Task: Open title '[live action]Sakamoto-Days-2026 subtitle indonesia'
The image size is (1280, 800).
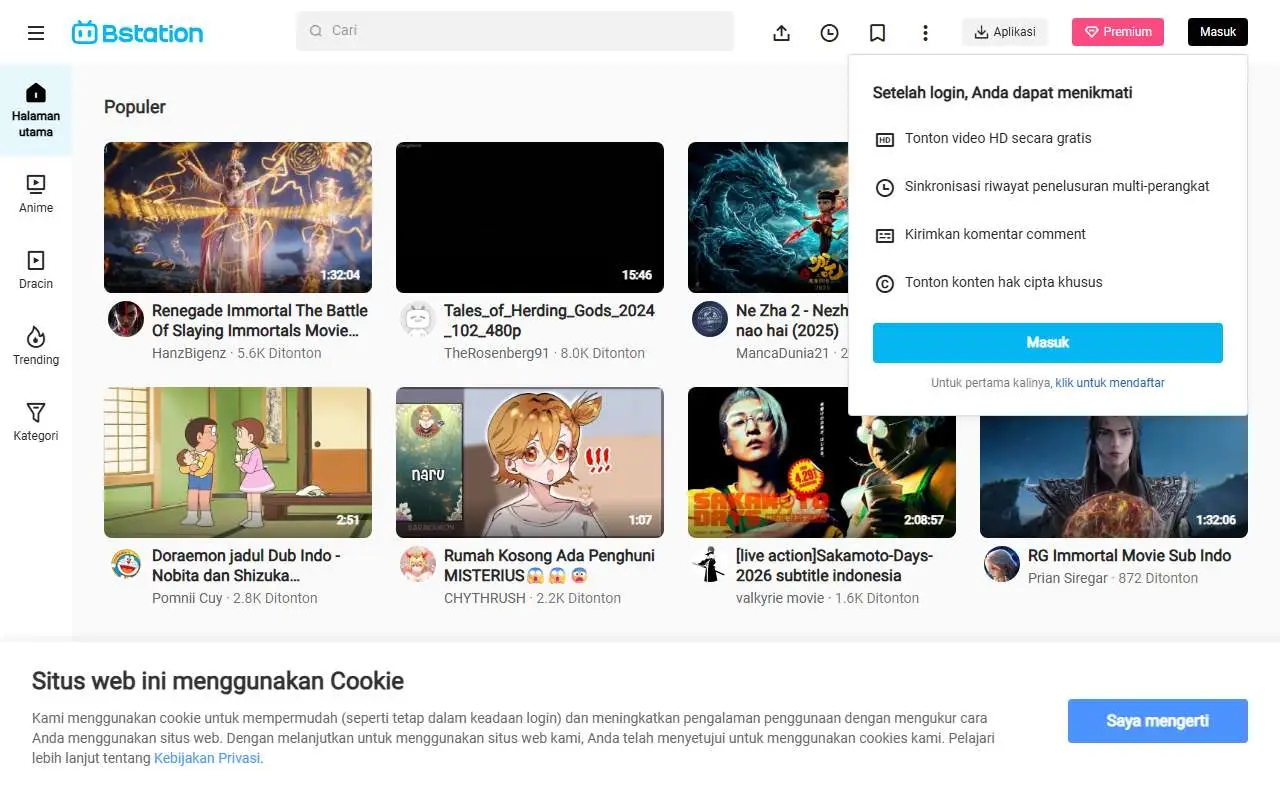Action: click(x=835, y=566)
